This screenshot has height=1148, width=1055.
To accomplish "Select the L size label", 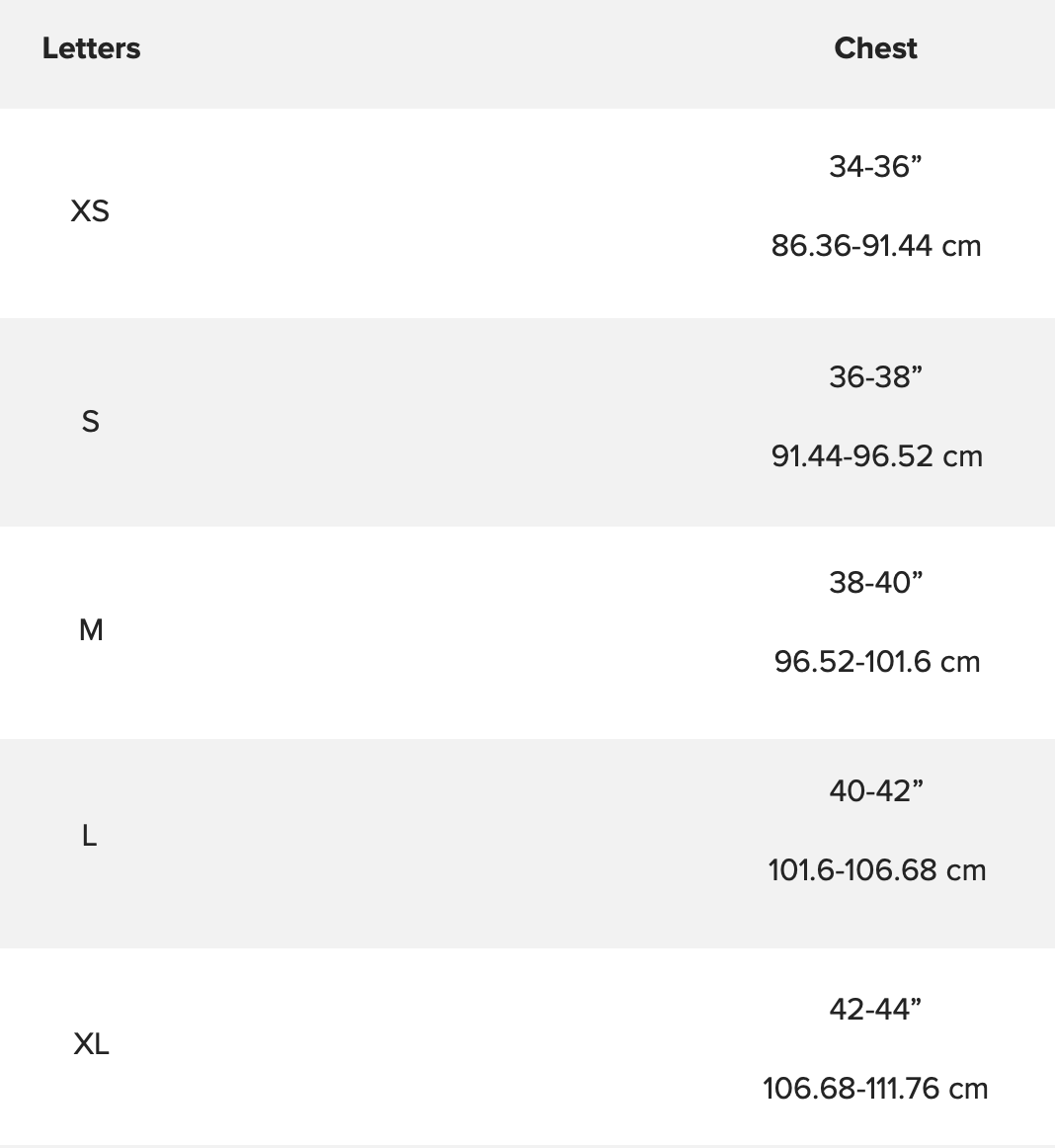I will coord(89,837).
